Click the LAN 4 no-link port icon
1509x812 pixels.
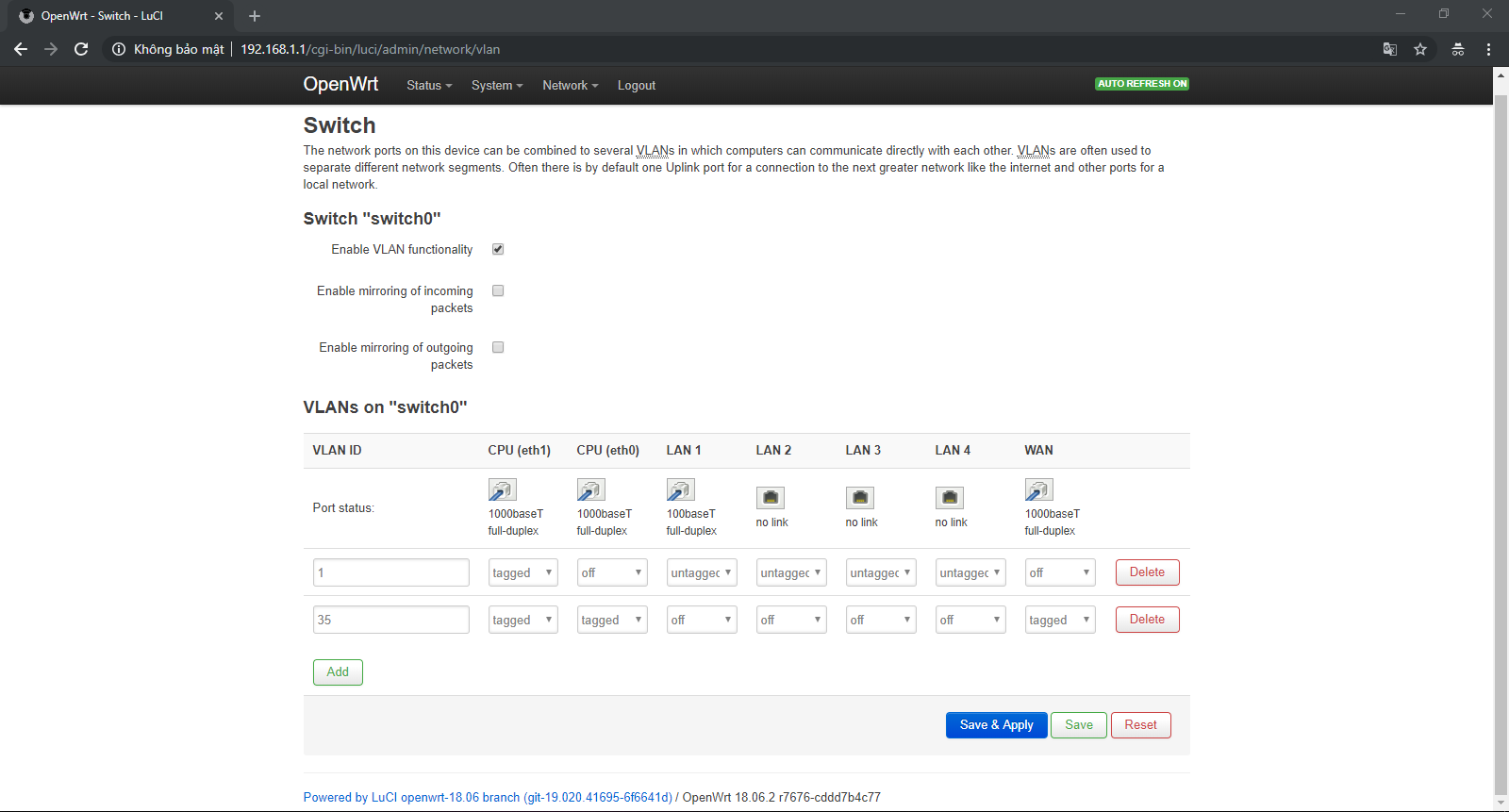point(950,497)
